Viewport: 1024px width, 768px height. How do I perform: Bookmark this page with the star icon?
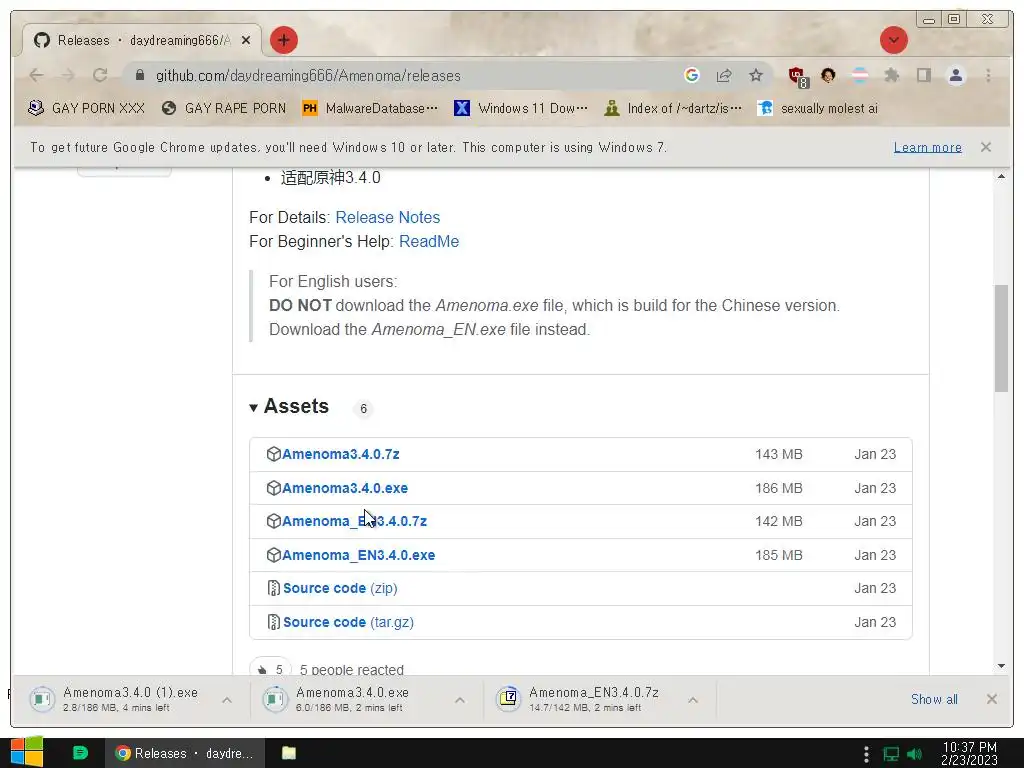pos(756,76)
